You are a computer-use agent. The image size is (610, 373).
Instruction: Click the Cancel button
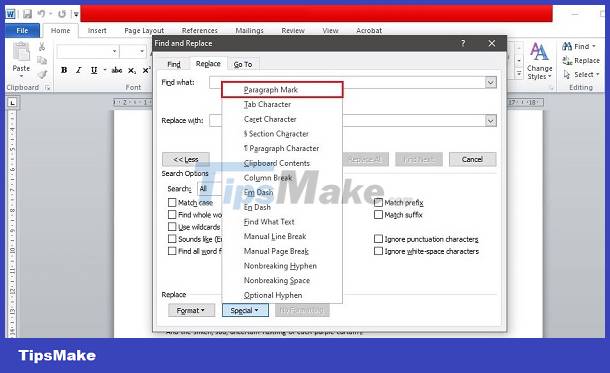(x=472, y=159)
